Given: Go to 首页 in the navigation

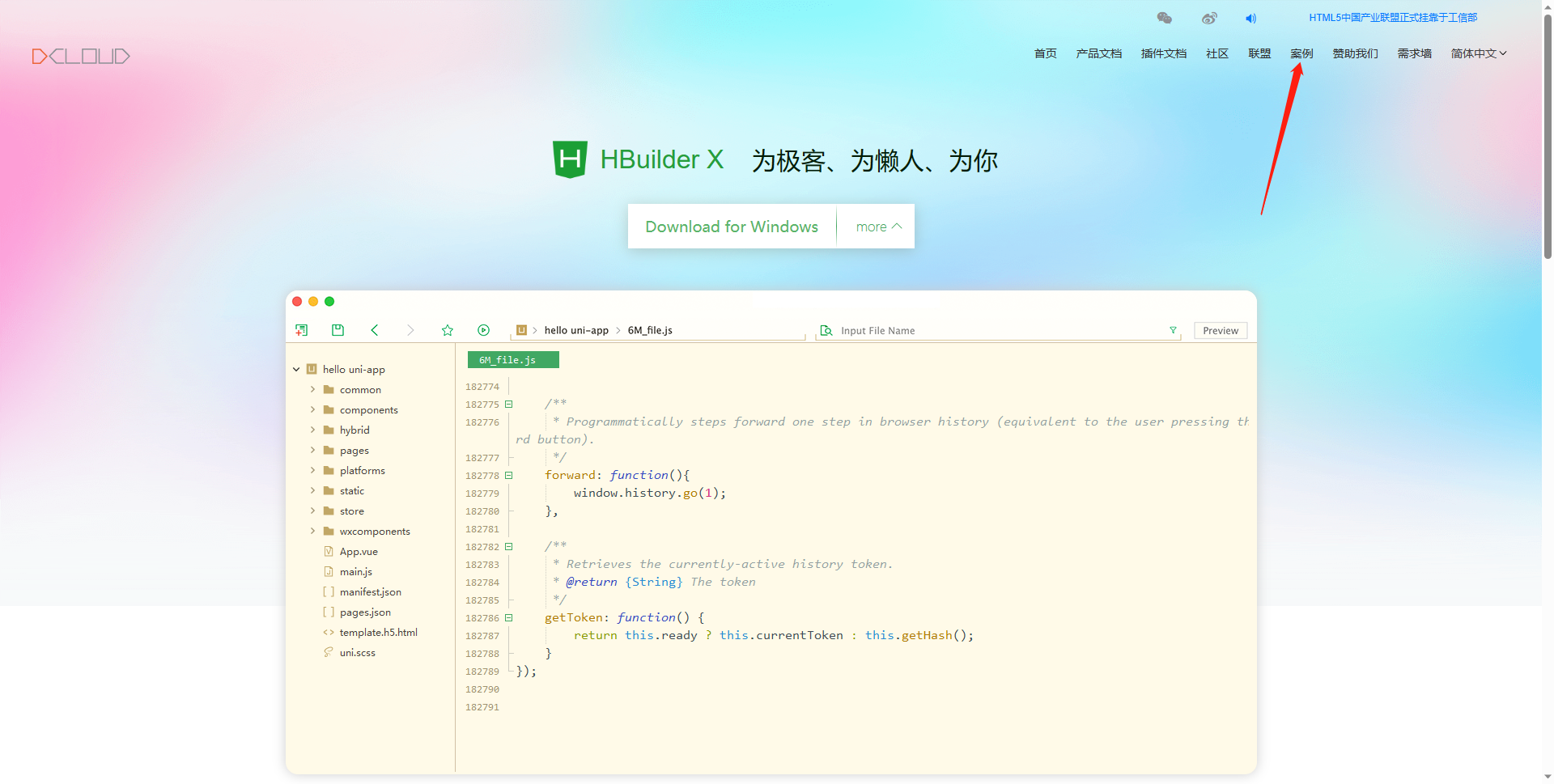Looking at the screenshot, I should click(1045, 53).
